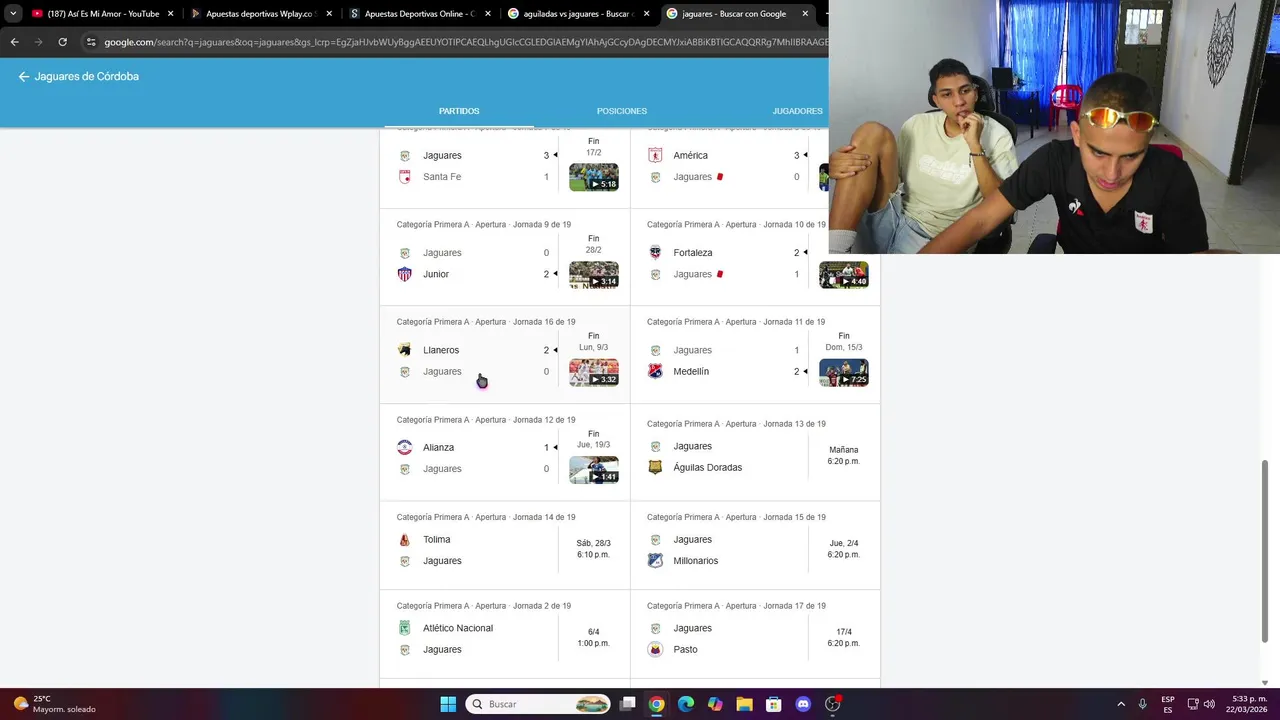Image resolution: width=1280 pixels, height=720 pixels.
Task: Play the Jaguares vs Junior 3:14 highlight
Action: click(x=594, y=274)
